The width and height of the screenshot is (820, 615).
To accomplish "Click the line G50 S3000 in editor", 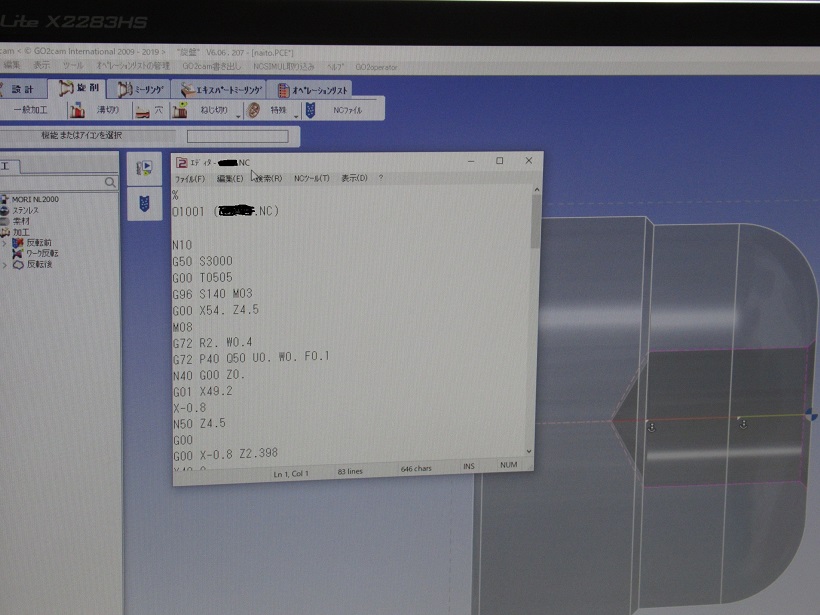I will (x=202, y=261).
